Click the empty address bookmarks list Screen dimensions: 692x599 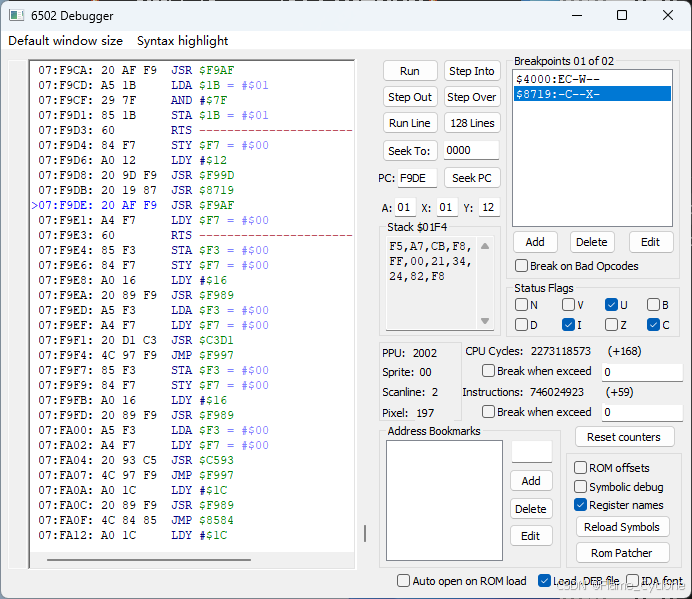pos(444,500)
